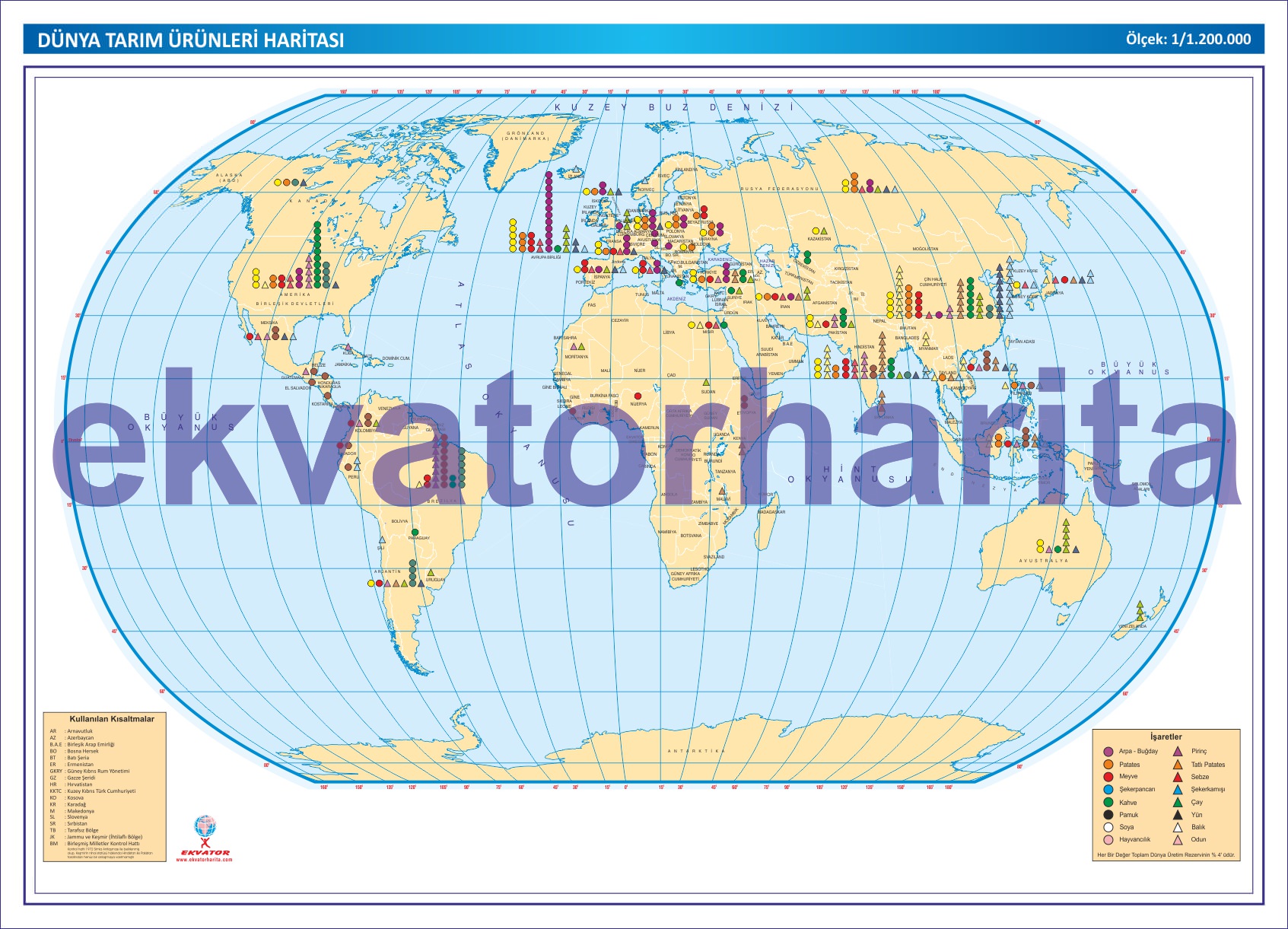Click the red circle symbol for Meyve
Image resolution: width=1288 pixels, height=929 pixels.
(x=1108, y=777)
